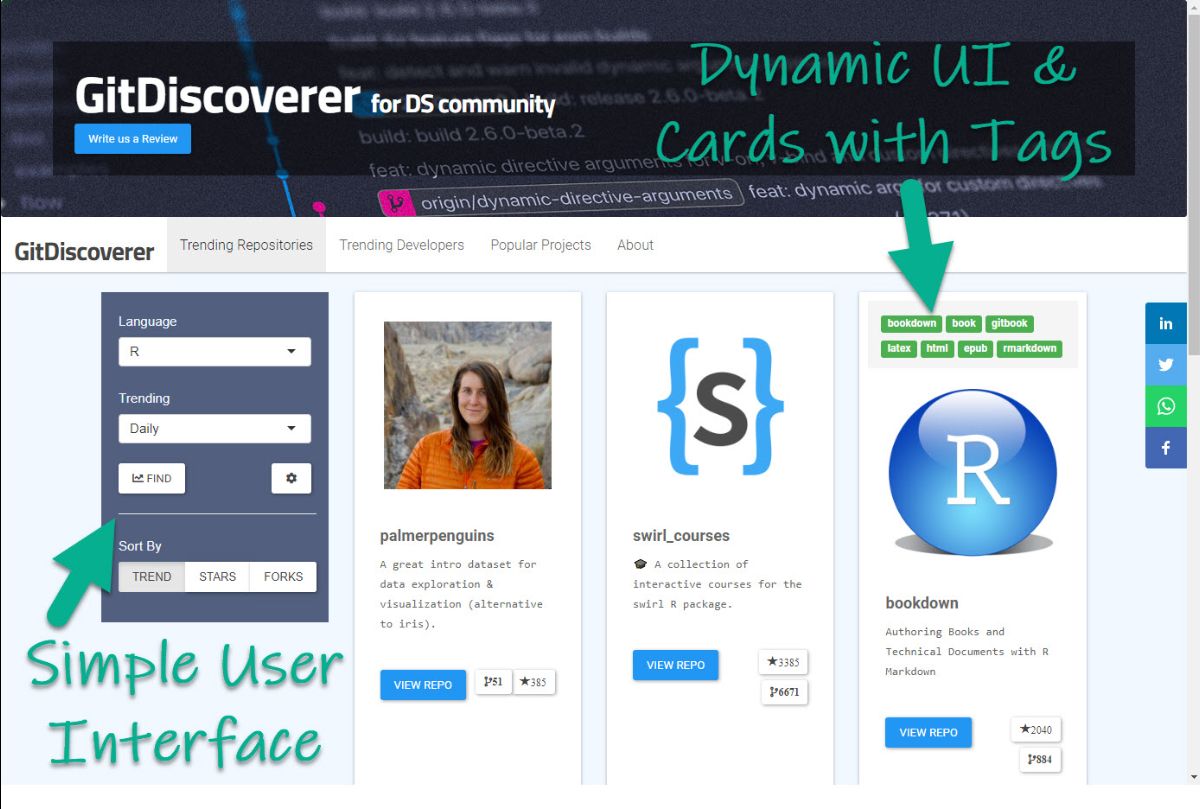Click the swirl_courses card title
1200x809 pixels.
click(681, 535)
